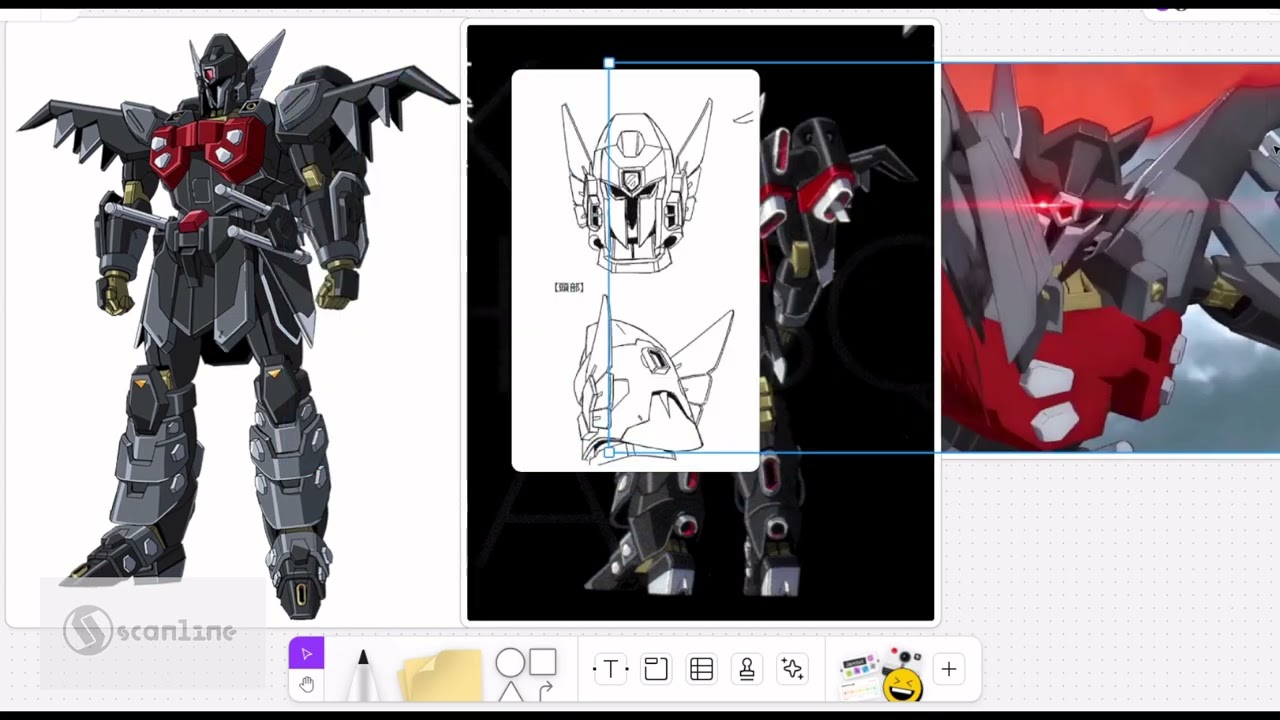This screenshot has width=1280, height=720.
Task: Select the red-eyed robot close-up image
Action: pyautogui.click(x=1110, y=258)
